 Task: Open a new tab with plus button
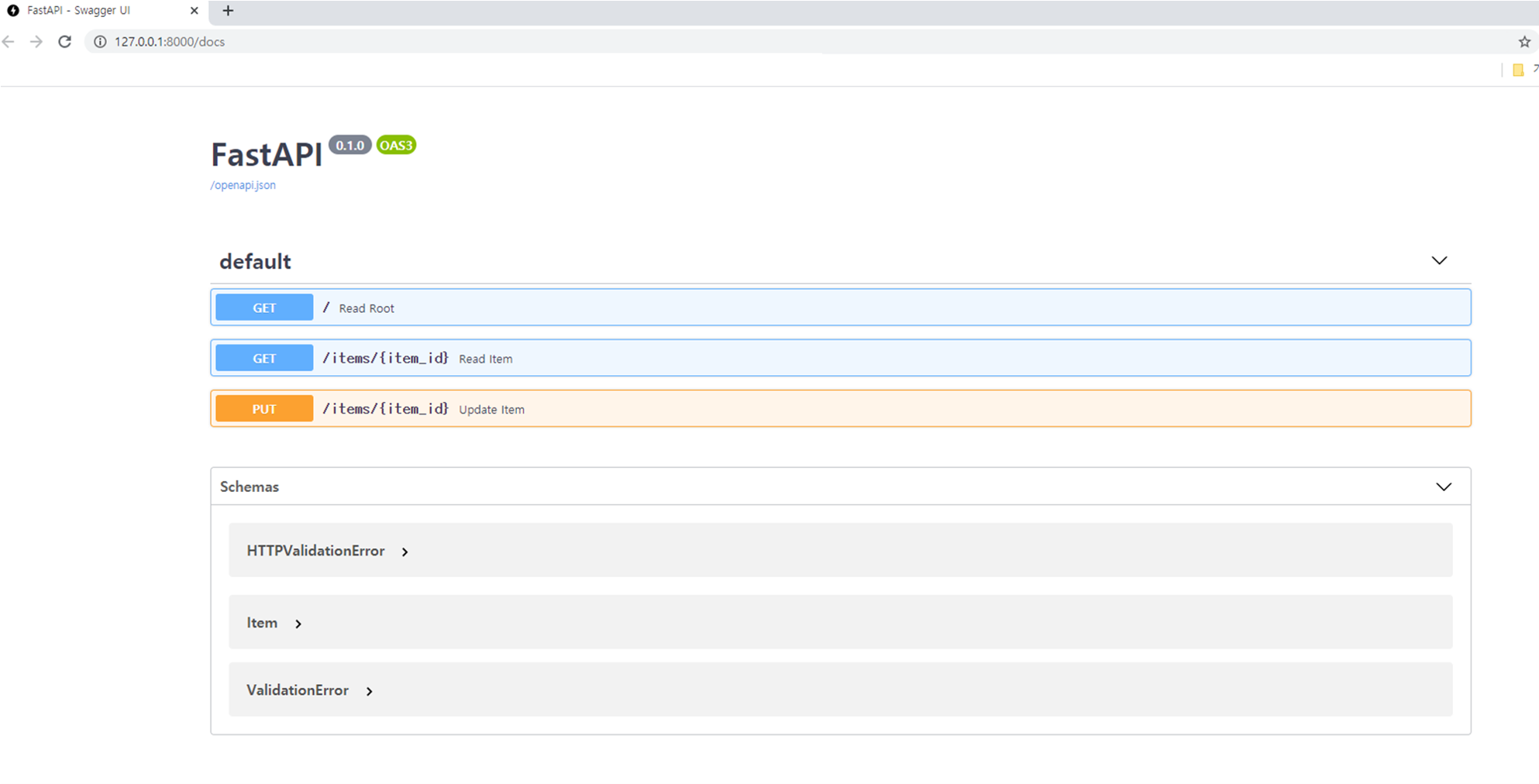click(228, 11)
